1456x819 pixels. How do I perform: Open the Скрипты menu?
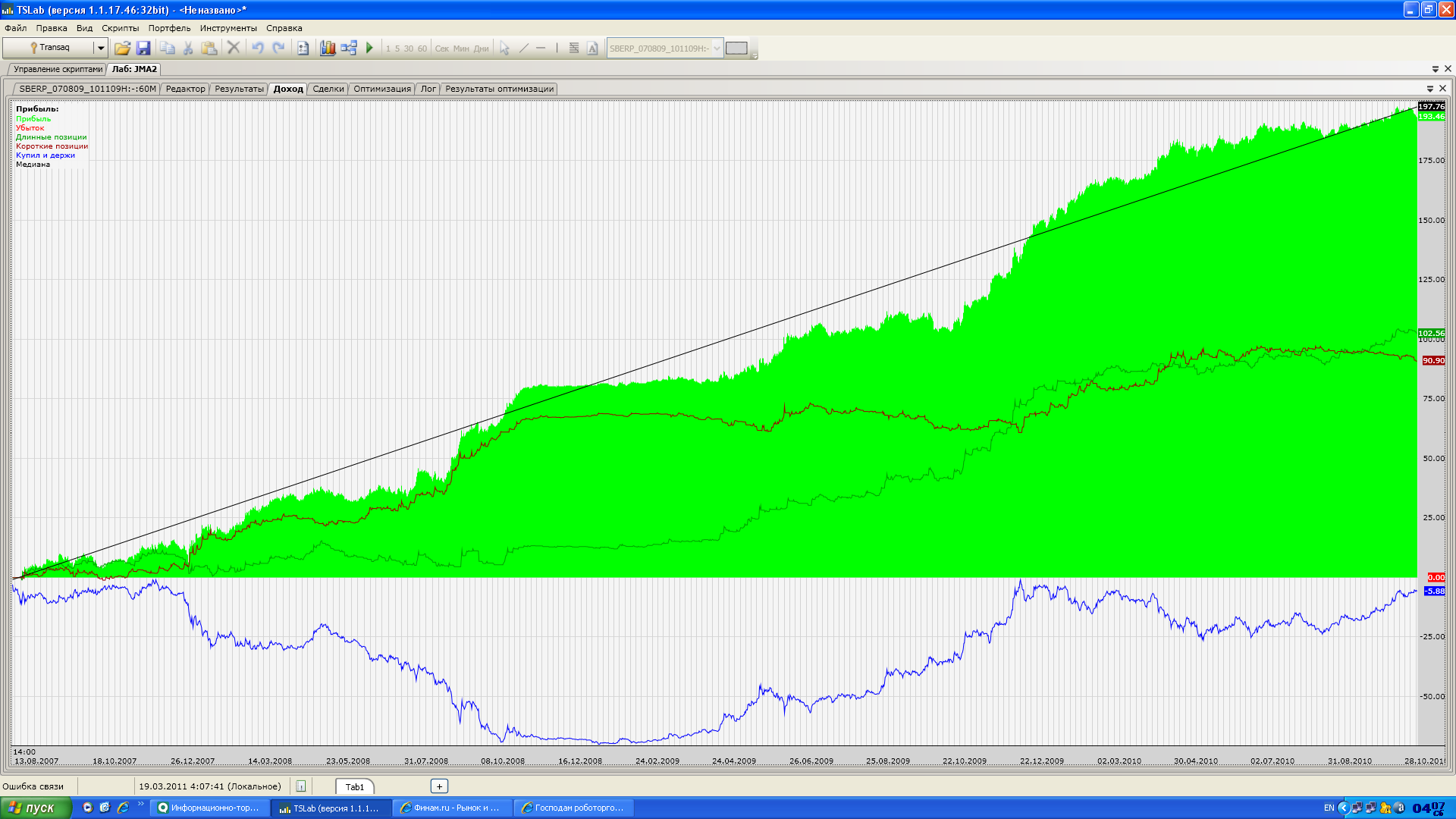(x=121, y=28)
